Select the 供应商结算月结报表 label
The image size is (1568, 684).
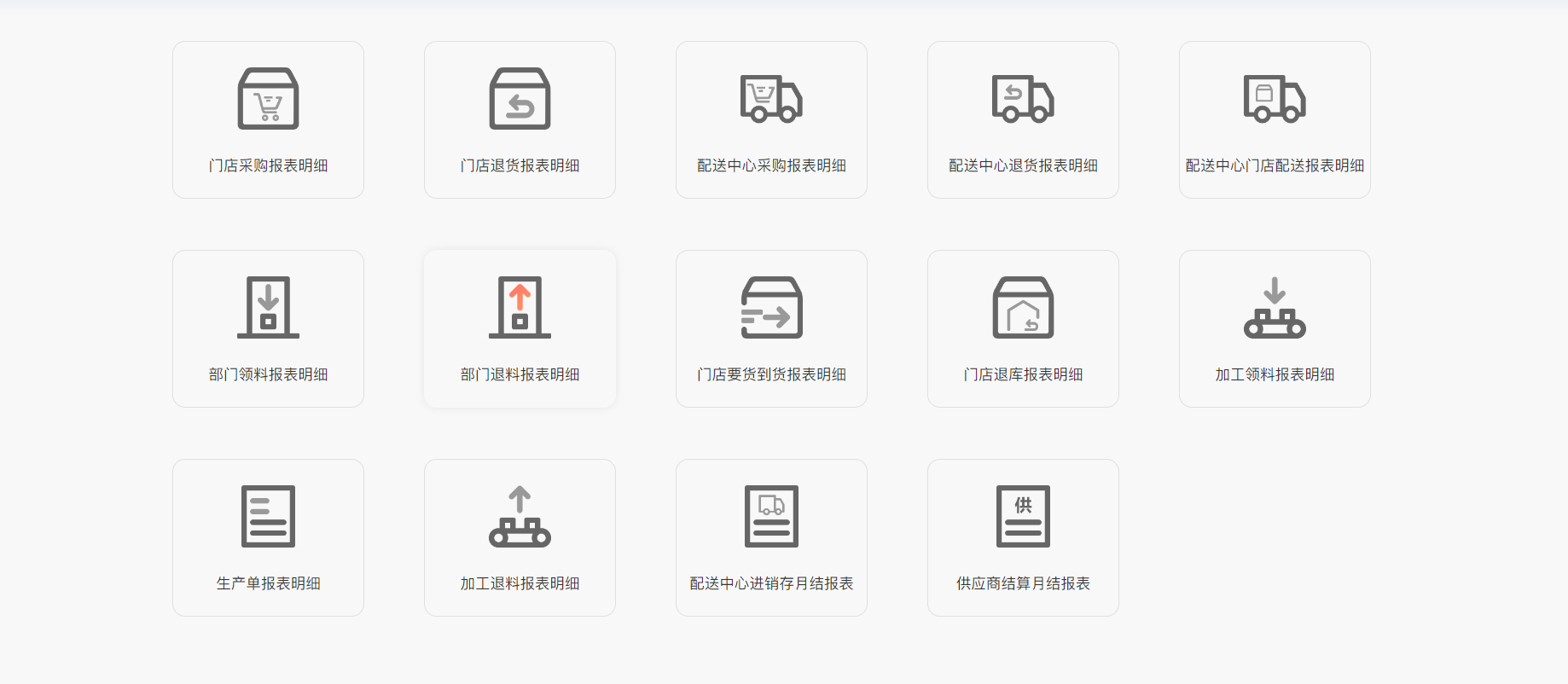click(1023, 583)
